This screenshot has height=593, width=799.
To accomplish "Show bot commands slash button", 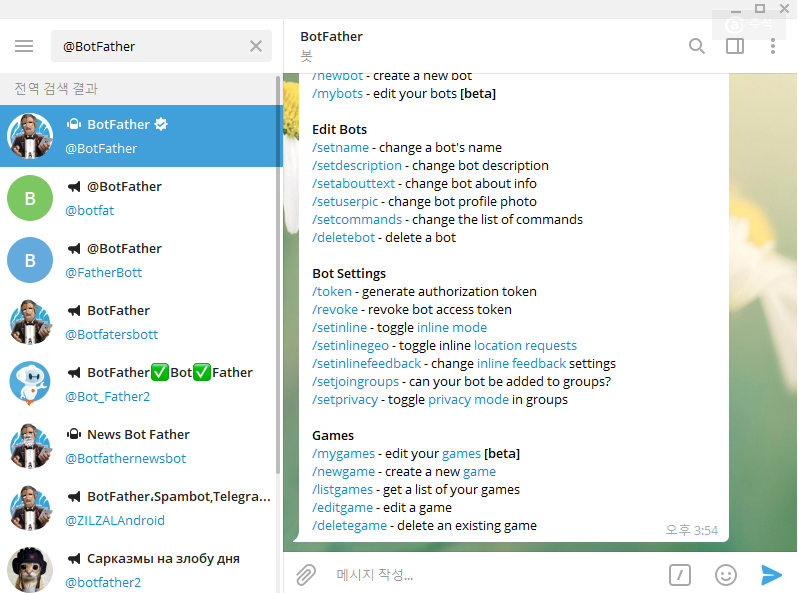I will click(680, 575).
